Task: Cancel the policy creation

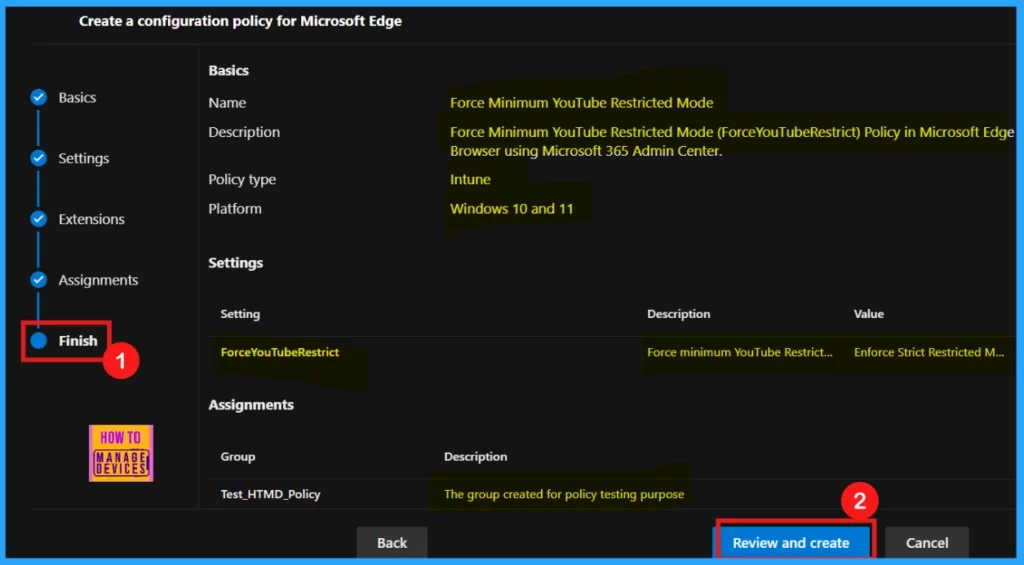Action: (x=927, y=543)
